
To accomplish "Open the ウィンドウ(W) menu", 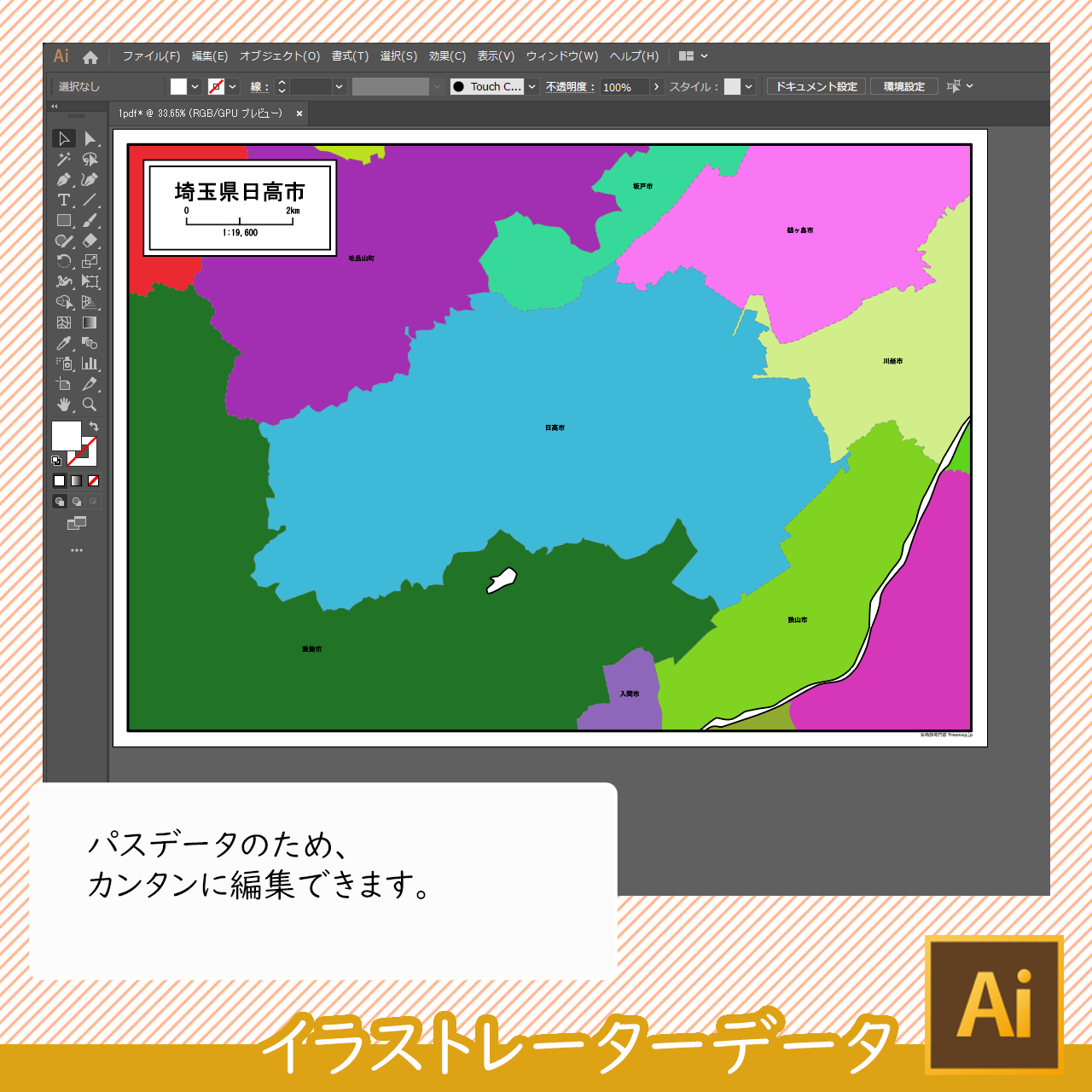I will [x=562, y=56].
